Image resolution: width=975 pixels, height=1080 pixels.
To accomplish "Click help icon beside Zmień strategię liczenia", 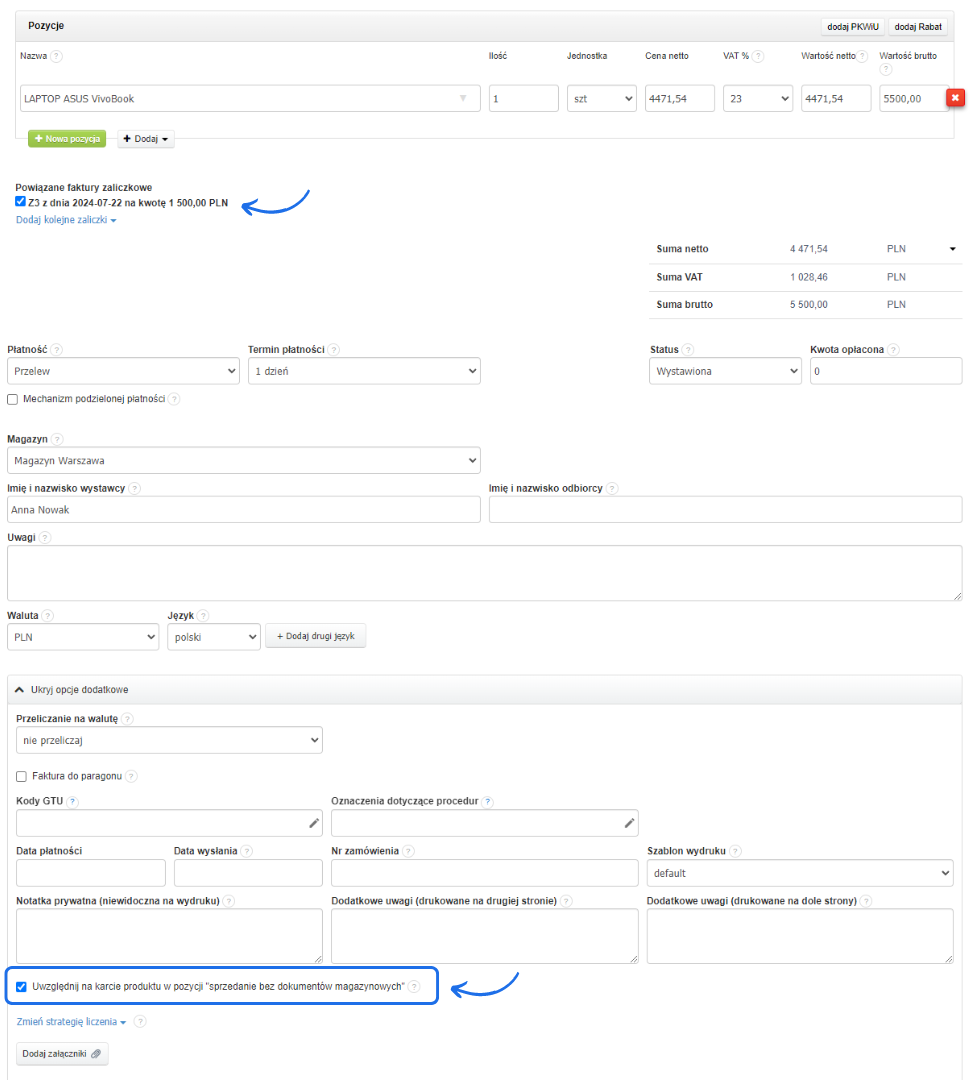I will pos(140,1022).
